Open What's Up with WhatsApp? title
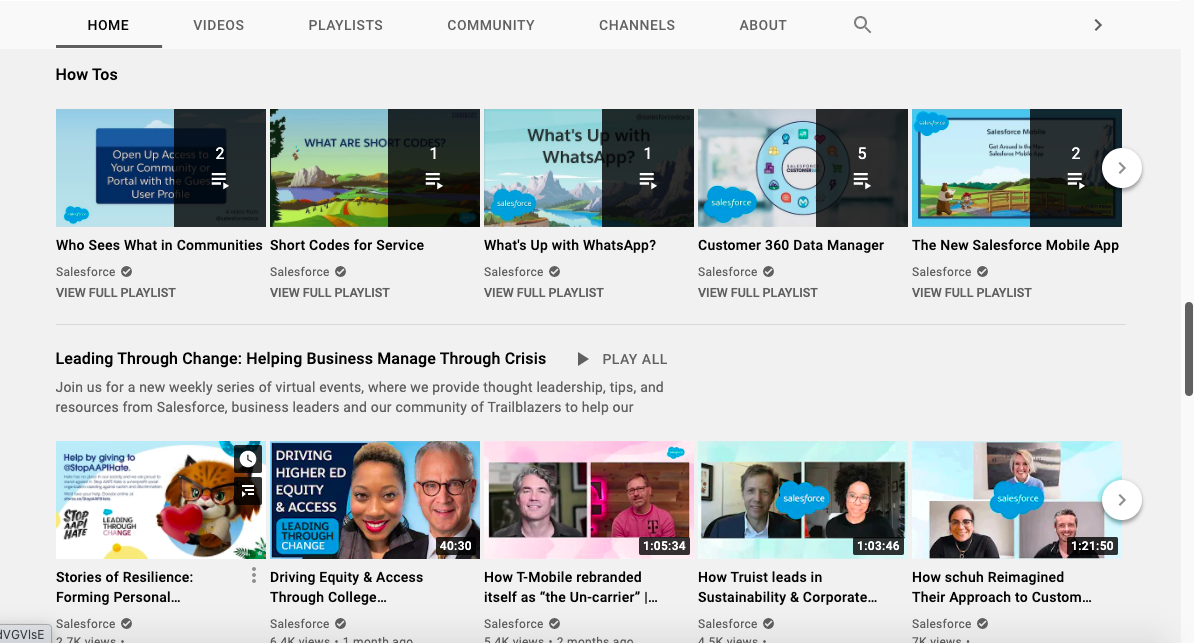Image resolution: width=1194 pixels, height=643 pixels. [x=570, y=245]
